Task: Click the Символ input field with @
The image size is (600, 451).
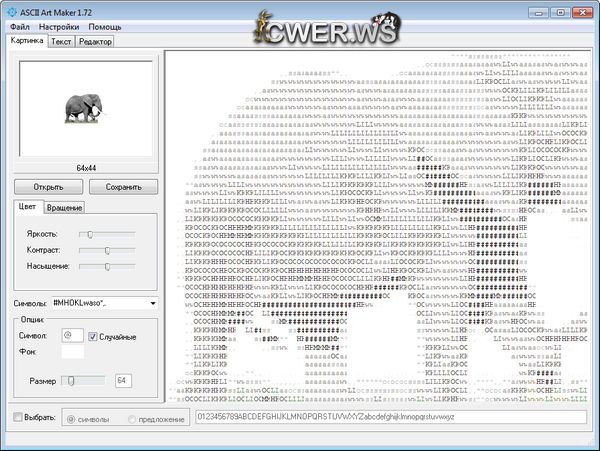Action: pyautogui.click(x=72, y=335)
